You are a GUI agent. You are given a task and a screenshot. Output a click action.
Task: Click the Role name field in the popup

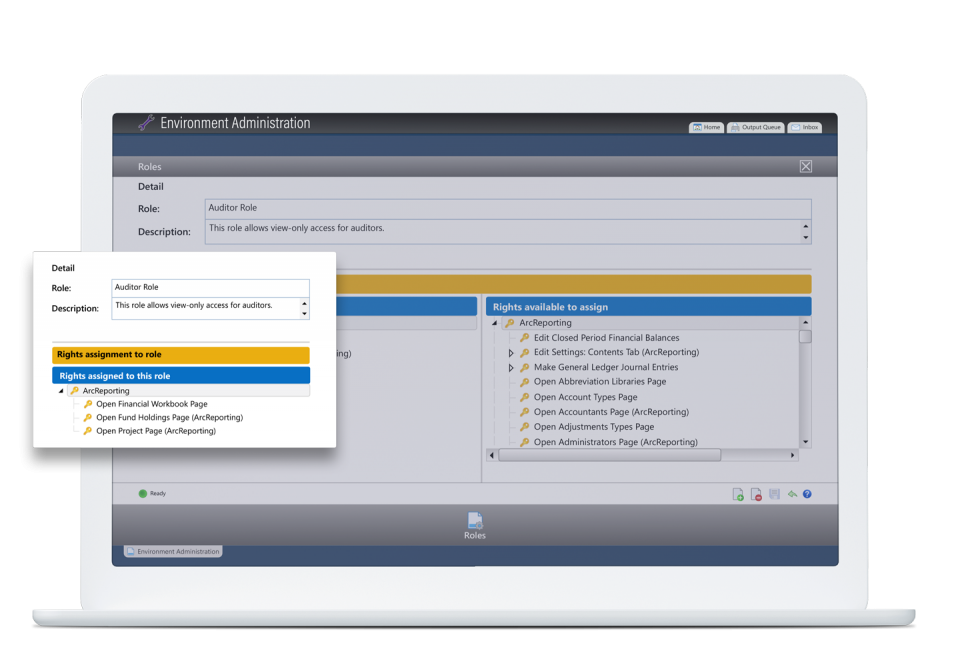tap(210, 288)
